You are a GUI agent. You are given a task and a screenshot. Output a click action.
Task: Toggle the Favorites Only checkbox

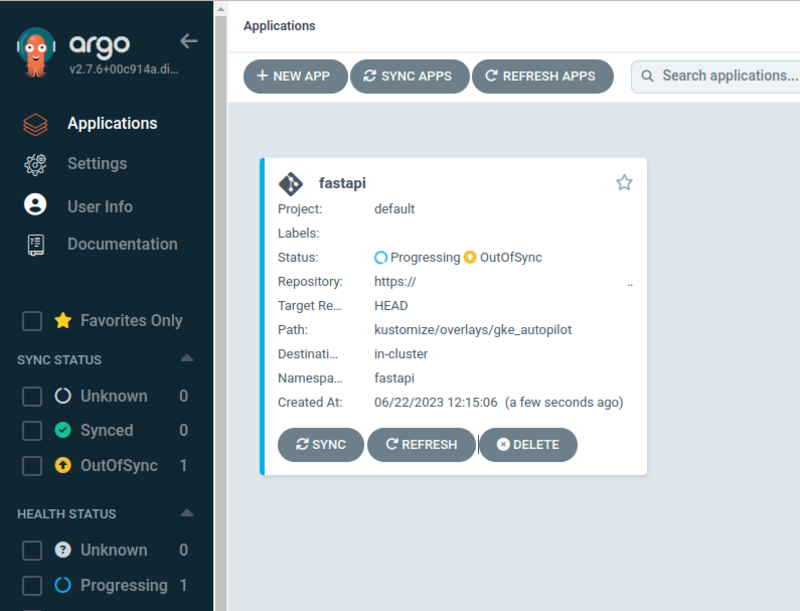pos(32,321)
